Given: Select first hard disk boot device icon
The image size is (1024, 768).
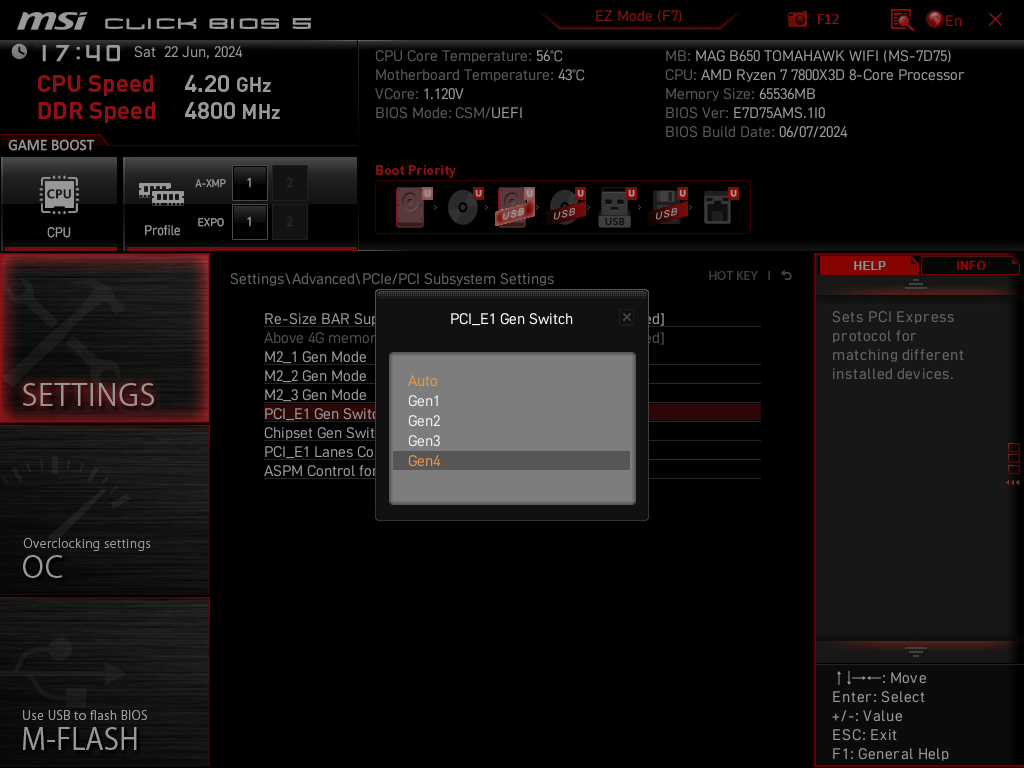Looking at the screenshot, I should coord(412,206).
